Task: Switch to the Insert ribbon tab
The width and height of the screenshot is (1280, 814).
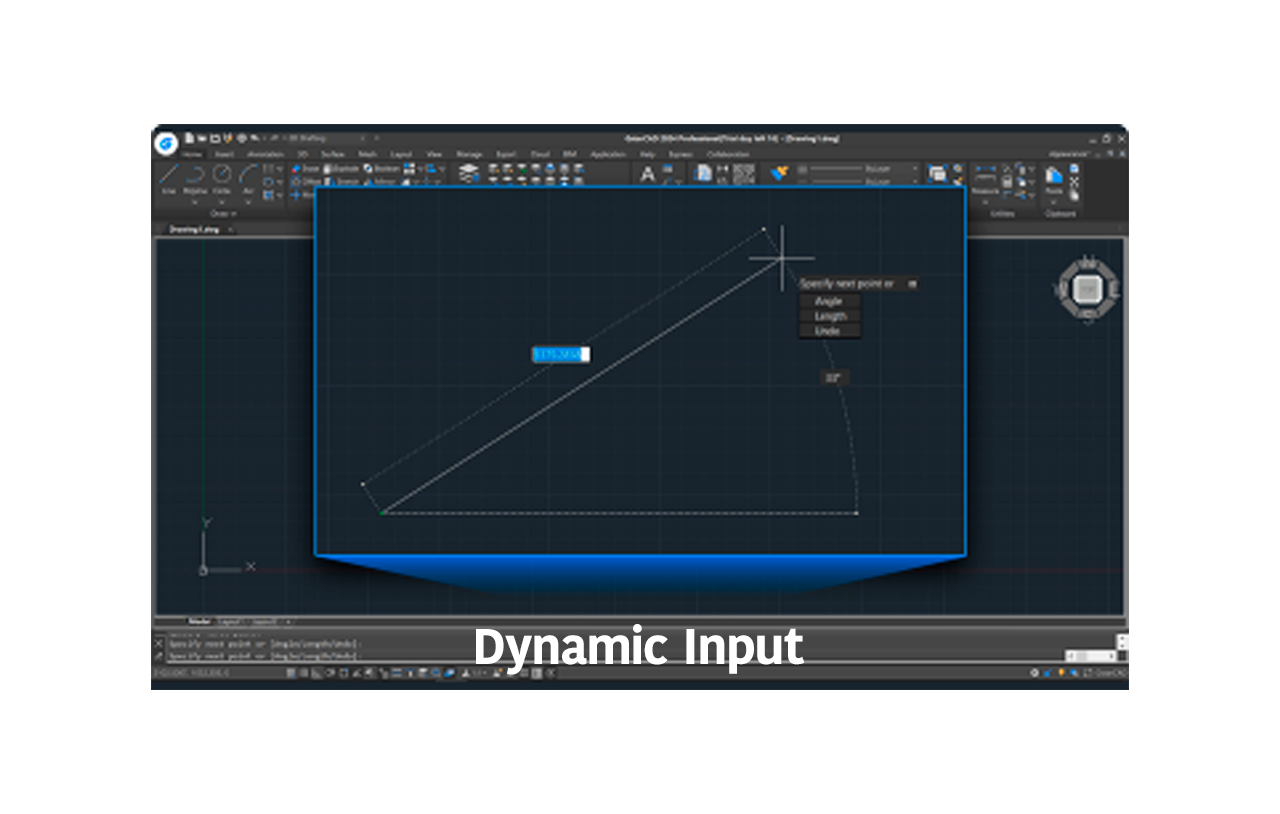Action: point(224,154)
